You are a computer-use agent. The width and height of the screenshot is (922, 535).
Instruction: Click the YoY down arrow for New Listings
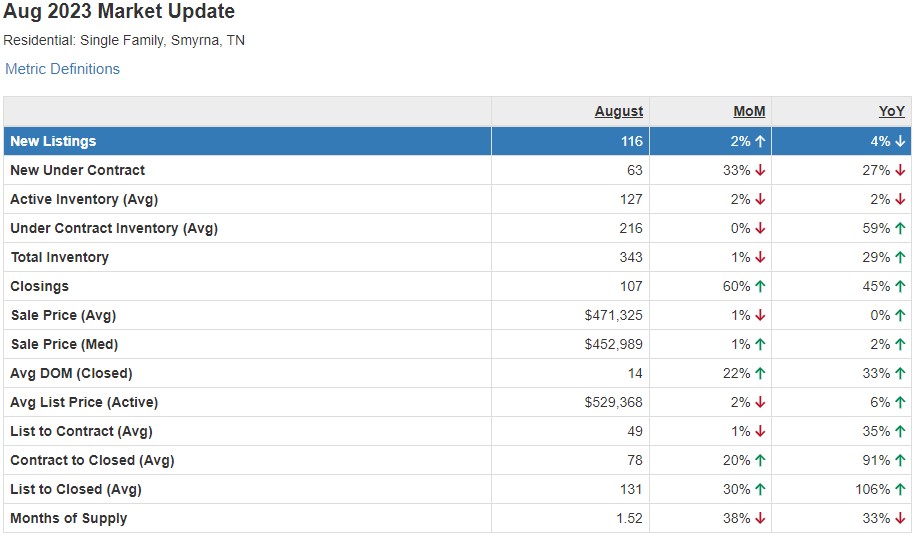tap(900, 141)
